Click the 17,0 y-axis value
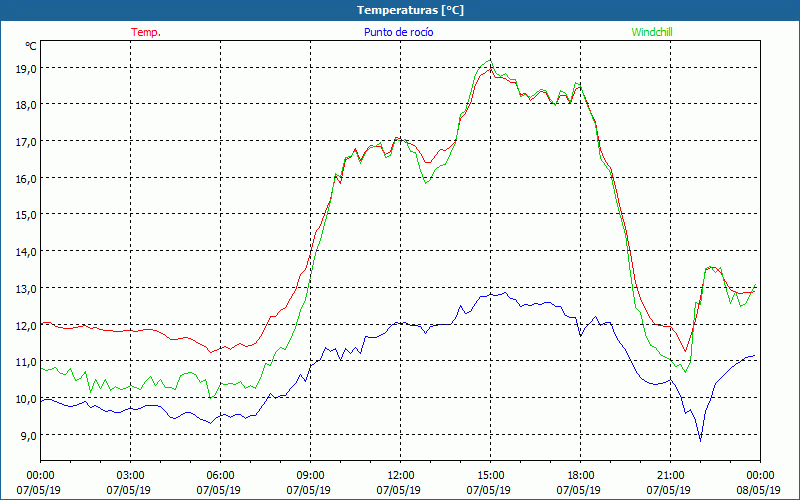Screen dimensions: 800x500 tap(26, 142)
